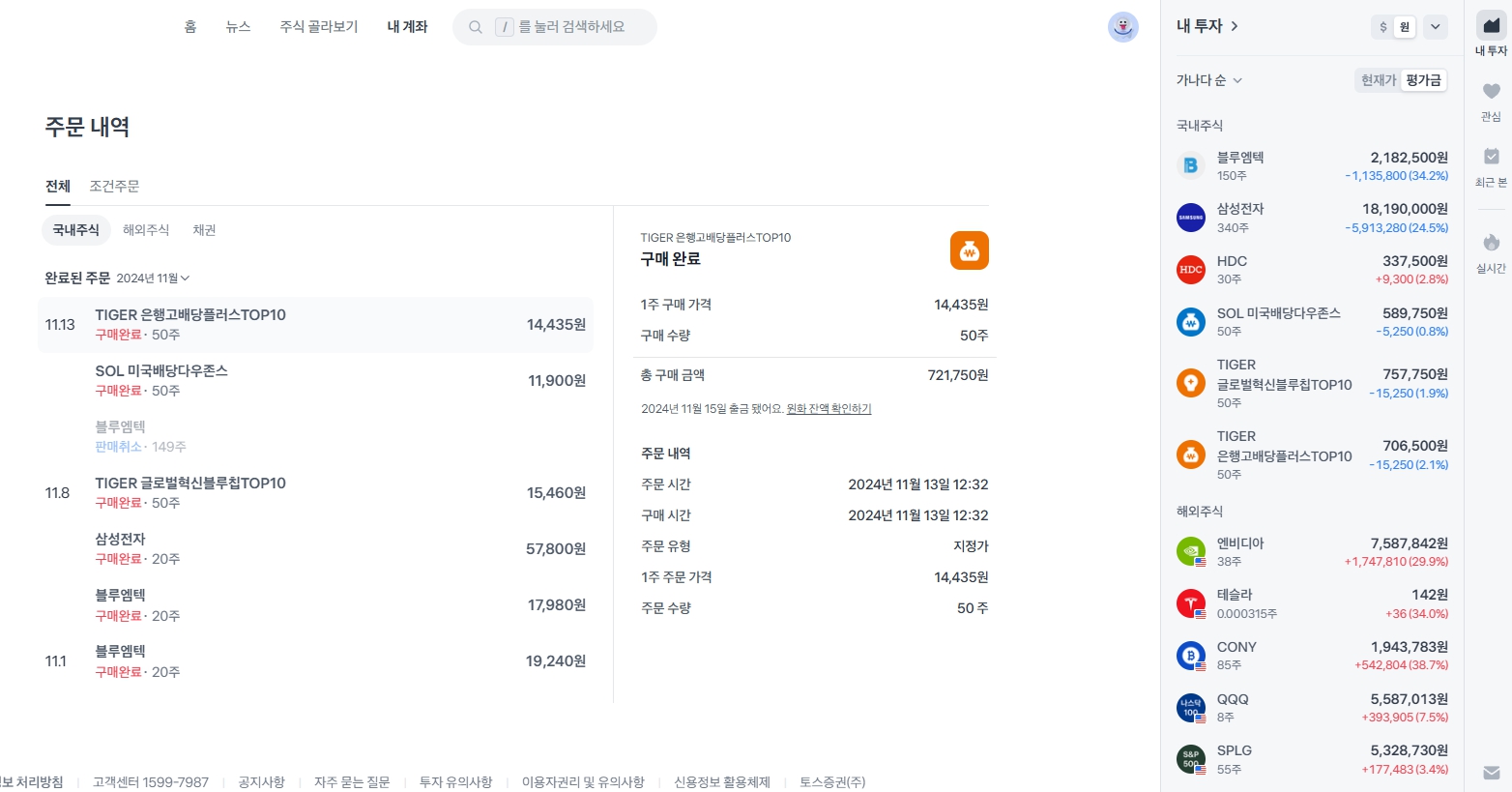The image size is (1512, 792).
Task: Select the 삼성전자 57,800원 order
Action: click(315, 549)
